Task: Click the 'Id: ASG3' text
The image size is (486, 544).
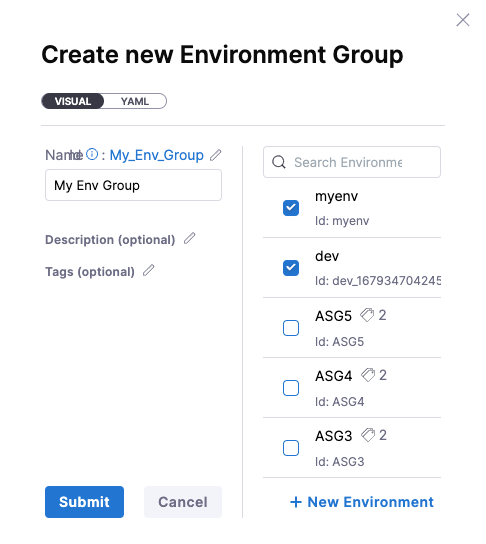Action: pos(340,462)
